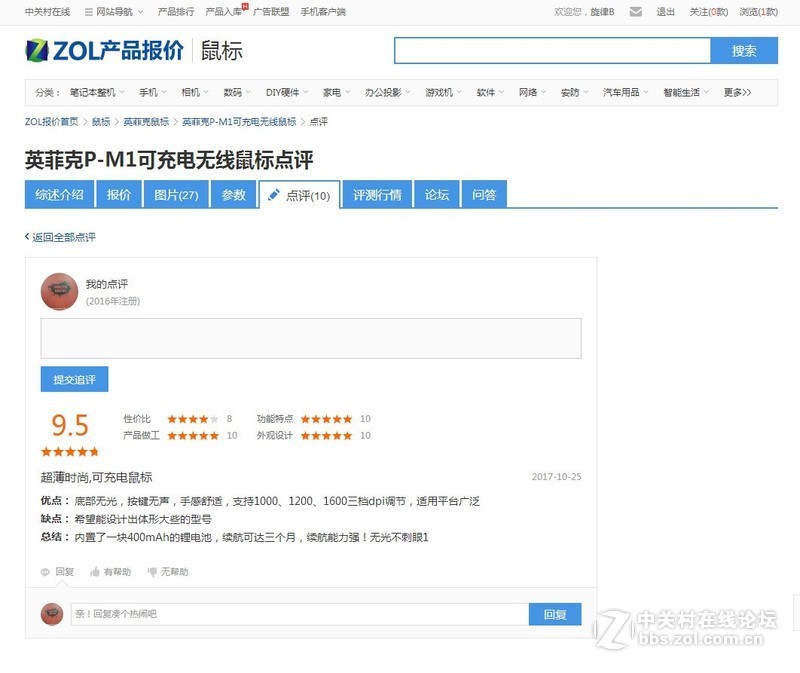Focus the follow-up review text area
The height and width of the screenshot is (673, 800).
[x=311, y=338]
